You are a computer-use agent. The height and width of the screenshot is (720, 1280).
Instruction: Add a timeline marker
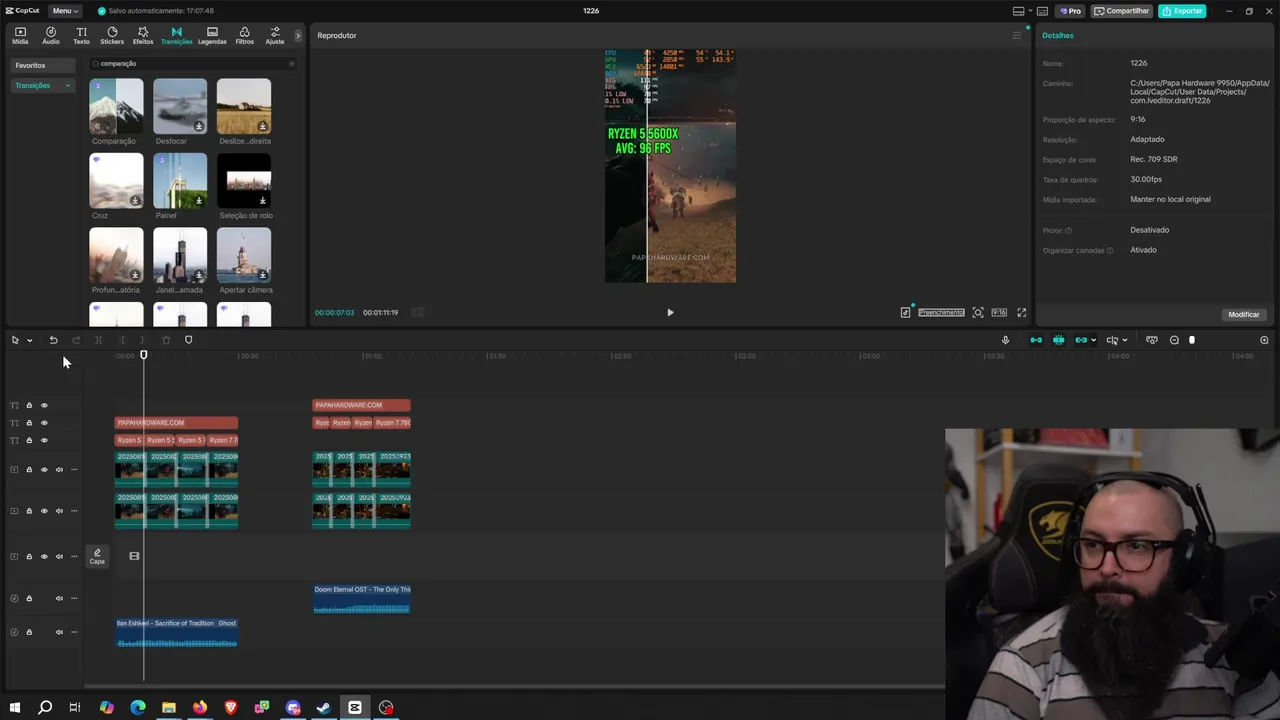pyautogui.click(x=188, y=340)
